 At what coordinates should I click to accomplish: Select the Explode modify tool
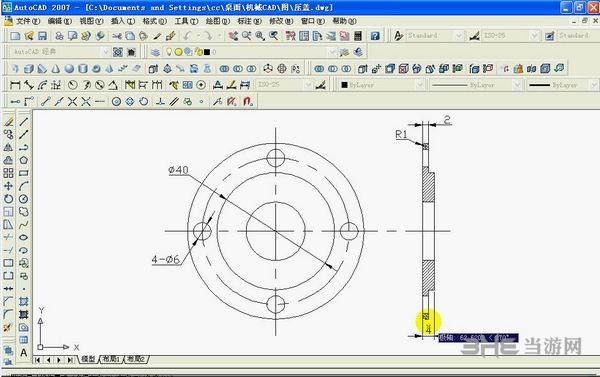pos(8,327)
